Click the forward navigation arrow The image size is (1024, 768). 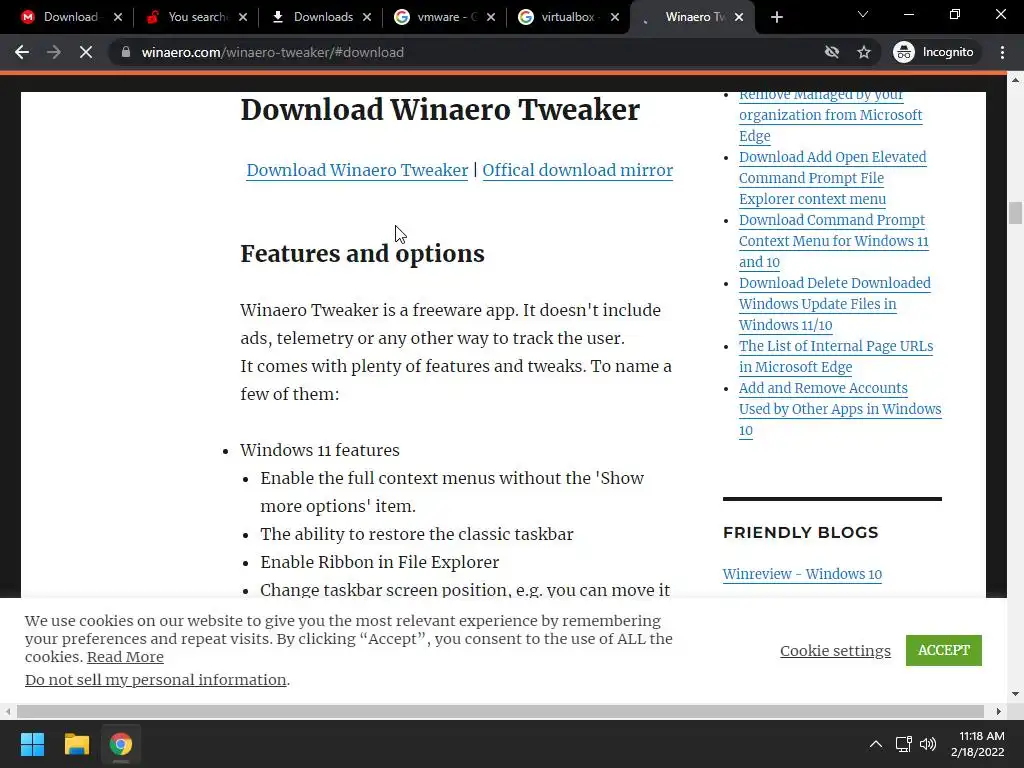point(54,52)
